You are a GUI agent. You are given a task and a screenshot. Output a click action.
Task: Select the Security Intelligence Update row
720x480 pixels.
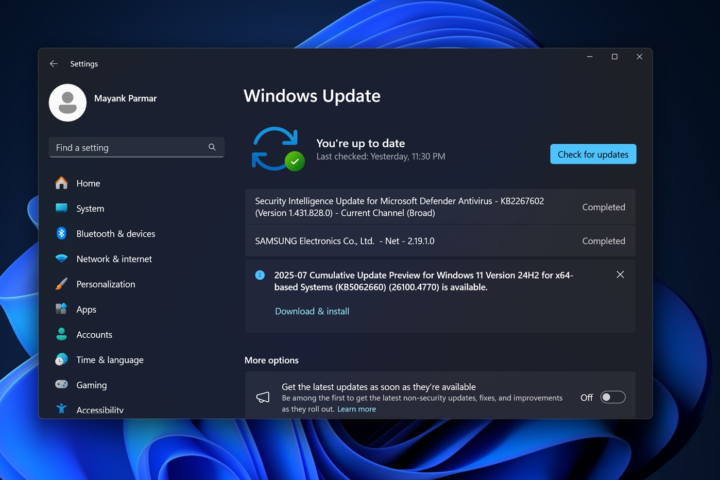440,207
